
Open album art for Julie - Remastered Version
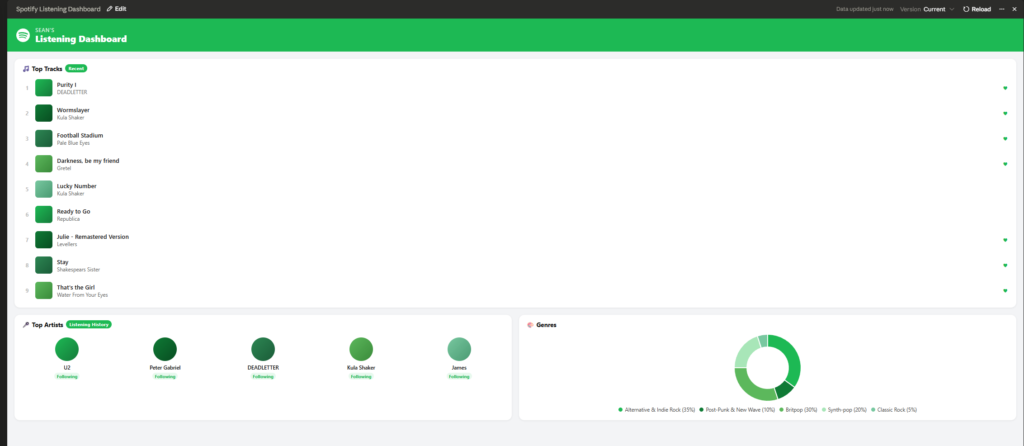point(44,240)
